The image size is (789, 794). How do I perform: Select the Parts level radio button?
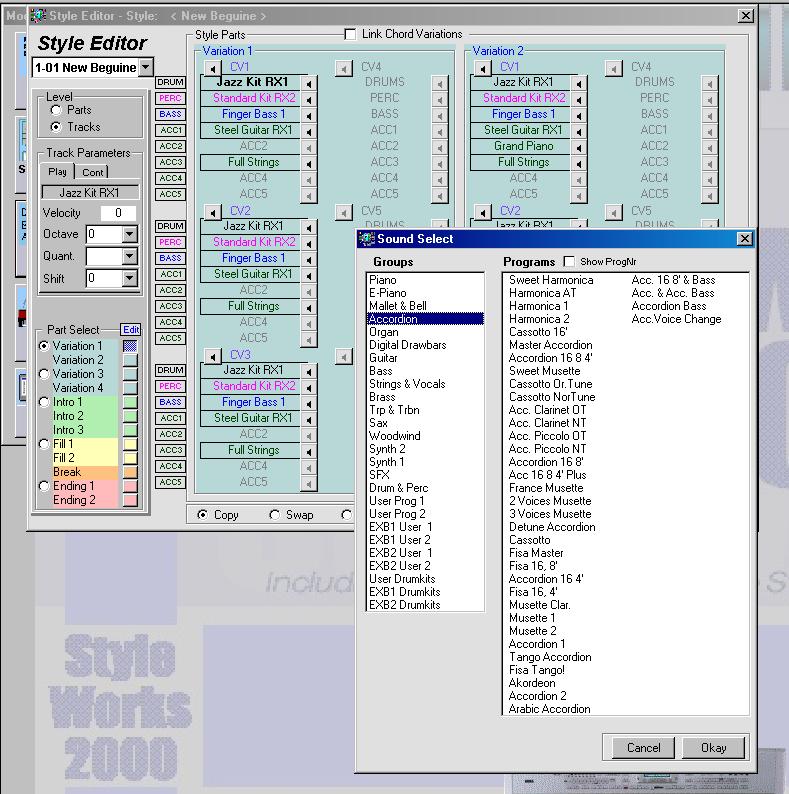tap(56, 111)
